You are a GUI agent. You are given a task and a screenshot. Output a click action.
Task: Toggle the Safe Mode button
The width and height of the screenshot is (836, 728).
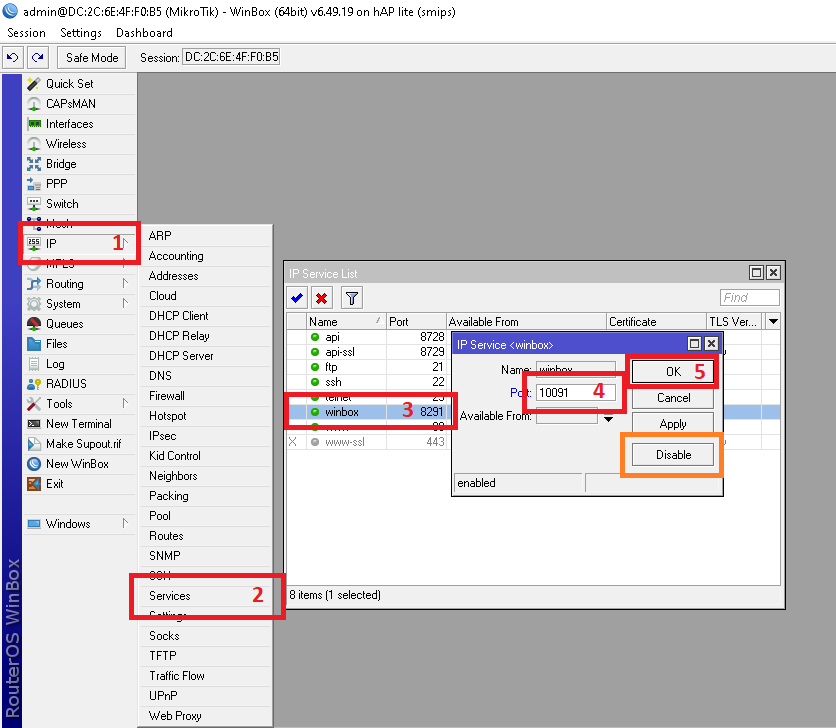(92, 58)
